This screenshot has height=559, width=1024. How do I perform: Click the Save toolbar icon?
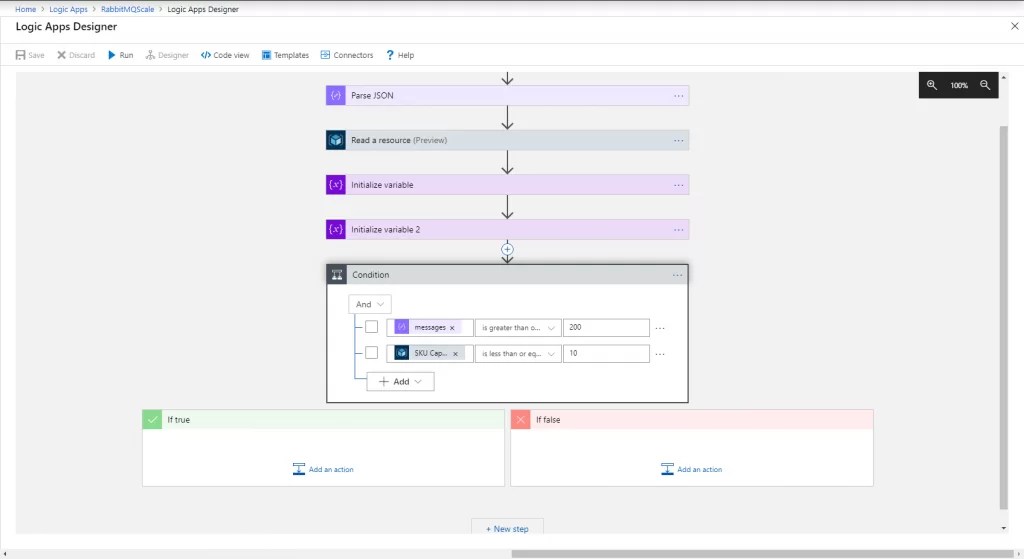pyautogui.click(x=21, y=55)
